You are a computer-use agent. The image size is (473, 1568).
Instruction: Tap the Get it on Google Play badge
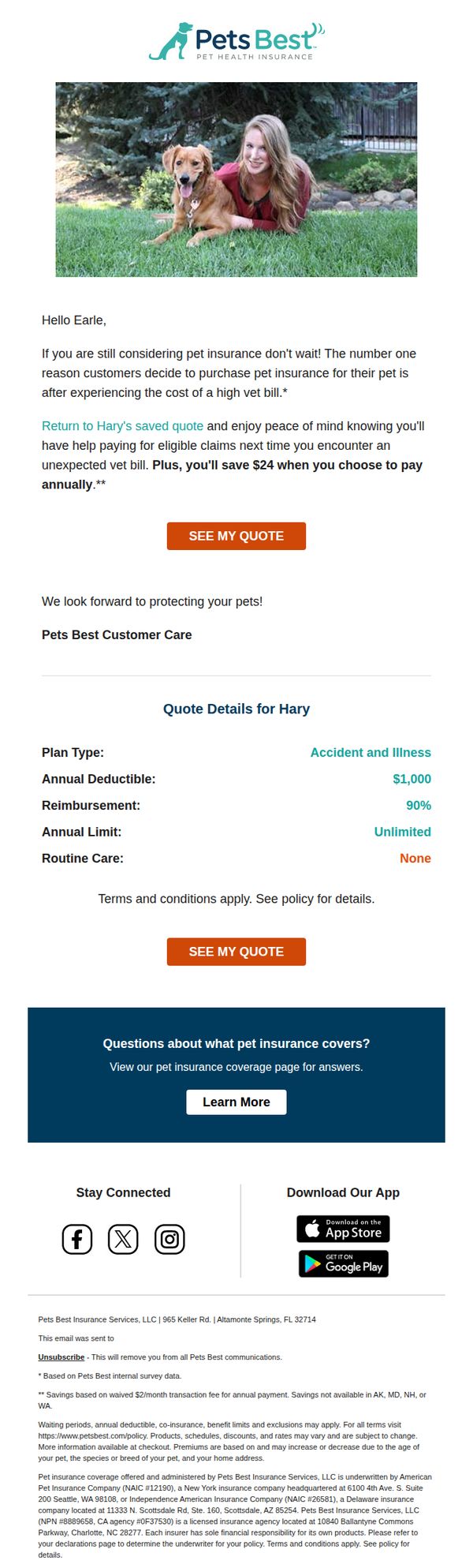[x=343, y=1263]
